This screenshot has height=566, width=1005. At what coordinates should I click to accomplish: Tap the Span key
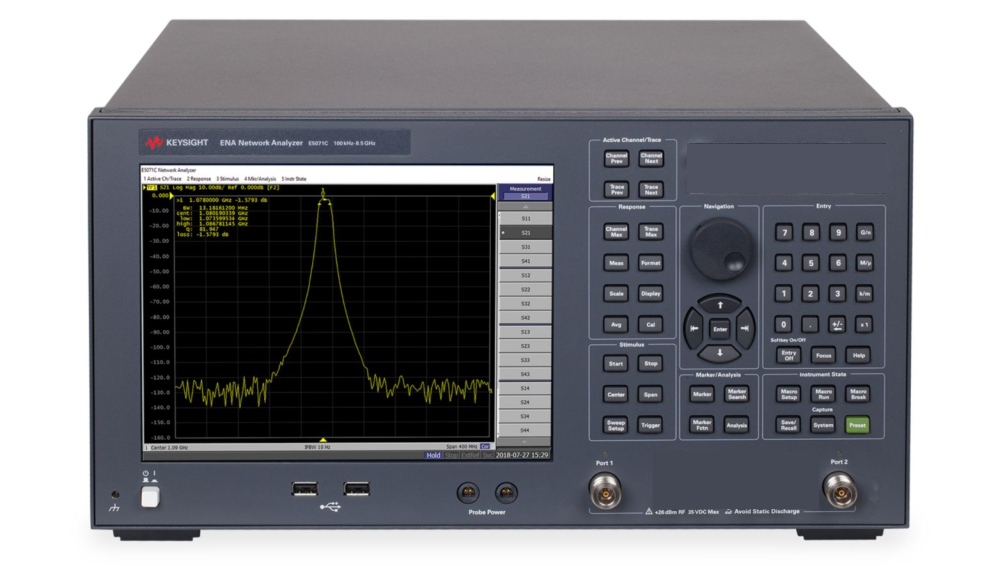pyautogui.click(x=651, y=394)
